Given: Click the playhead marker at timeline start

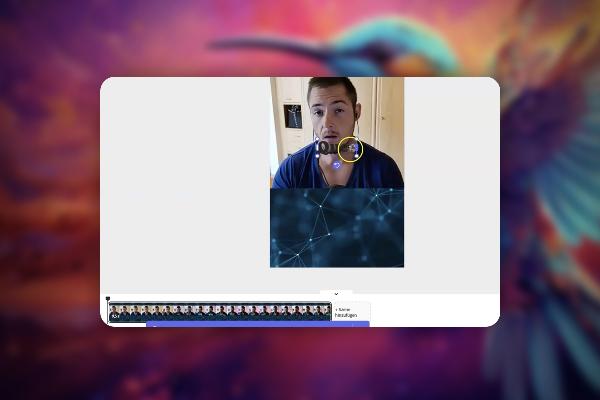Looking at the screenshot, I should pyautogui.click(x=108, y=298).
